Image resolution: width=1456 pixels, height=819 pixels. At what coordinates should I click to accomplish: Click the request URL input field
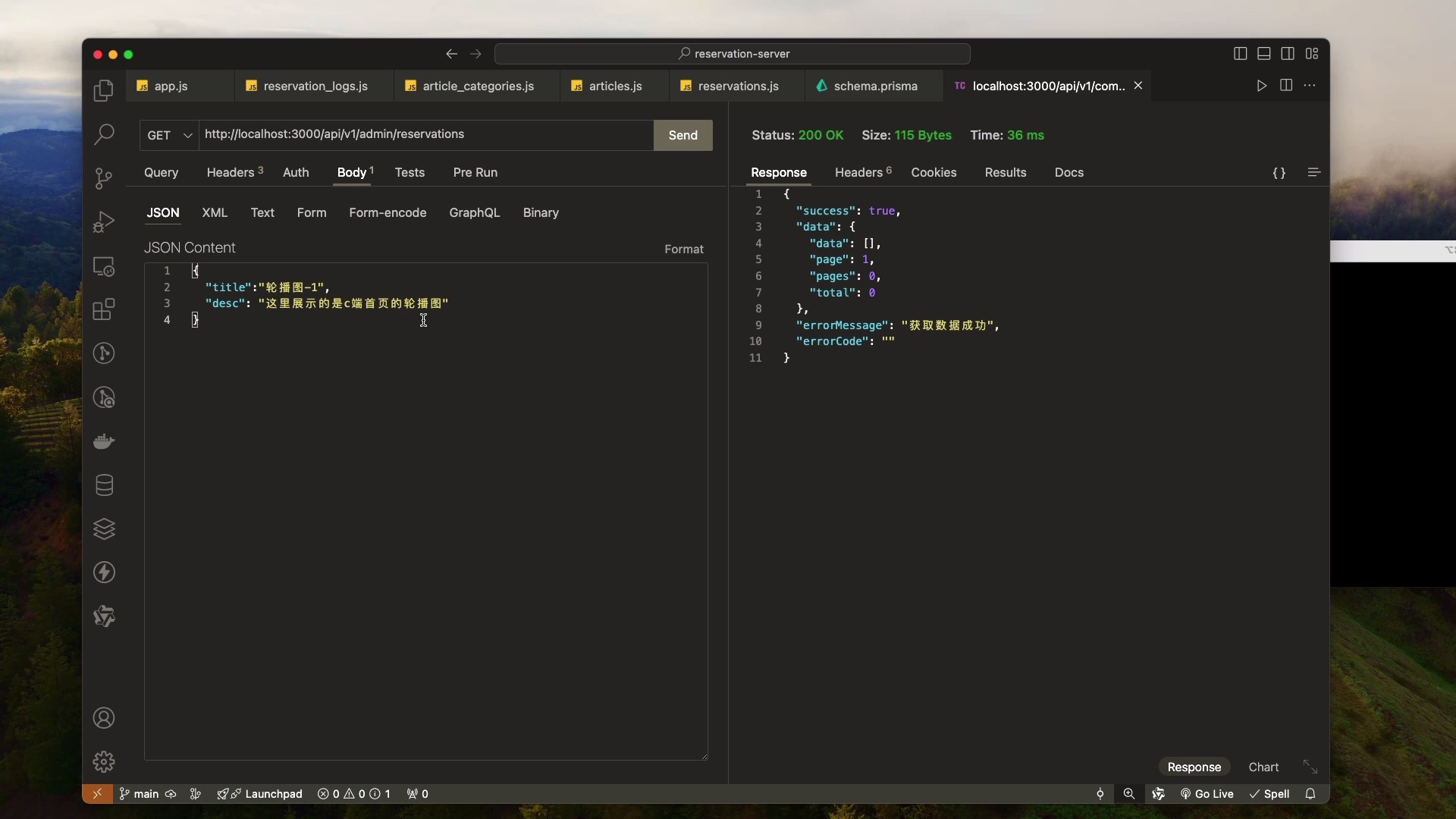tap(425, 134)
